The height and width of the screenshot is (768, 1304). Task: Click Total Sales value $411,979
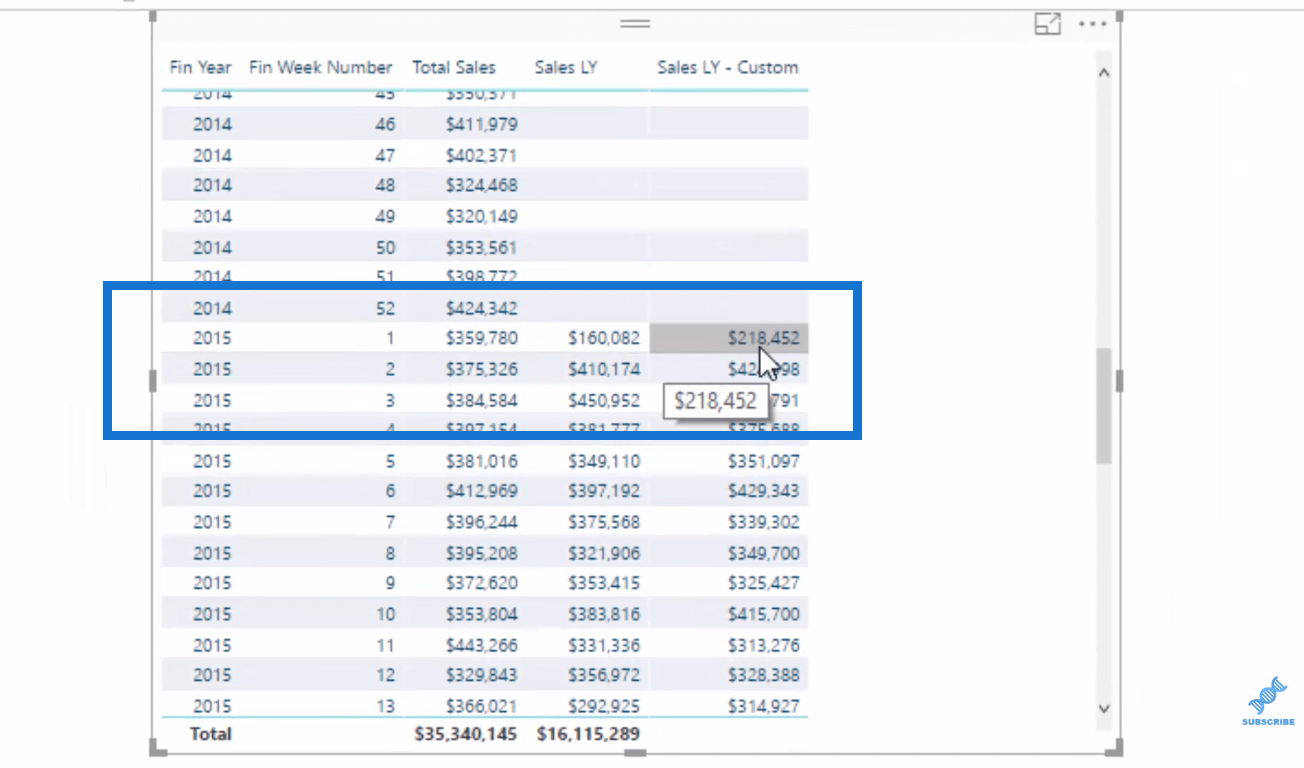point(482,124)
